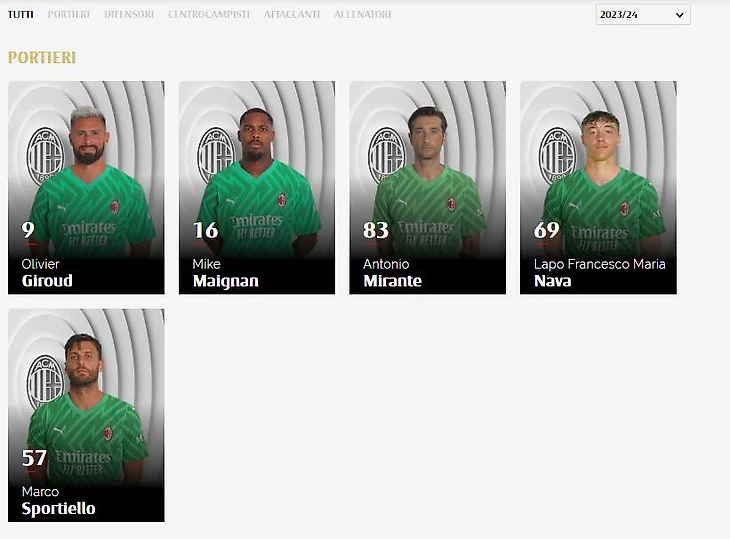Open the player card with number 69
Screen dimensions: 730x539
tap(598, 188)
